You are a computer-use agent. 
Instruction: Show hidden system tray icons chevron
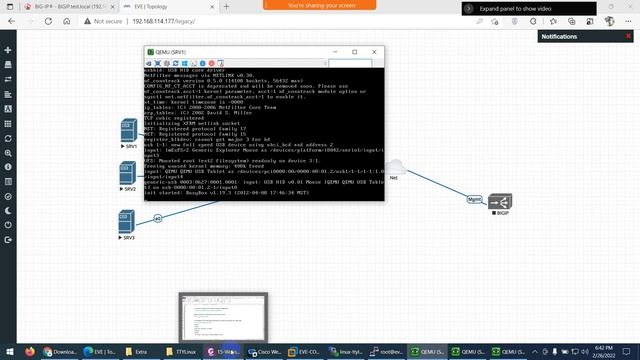(535, 351)
